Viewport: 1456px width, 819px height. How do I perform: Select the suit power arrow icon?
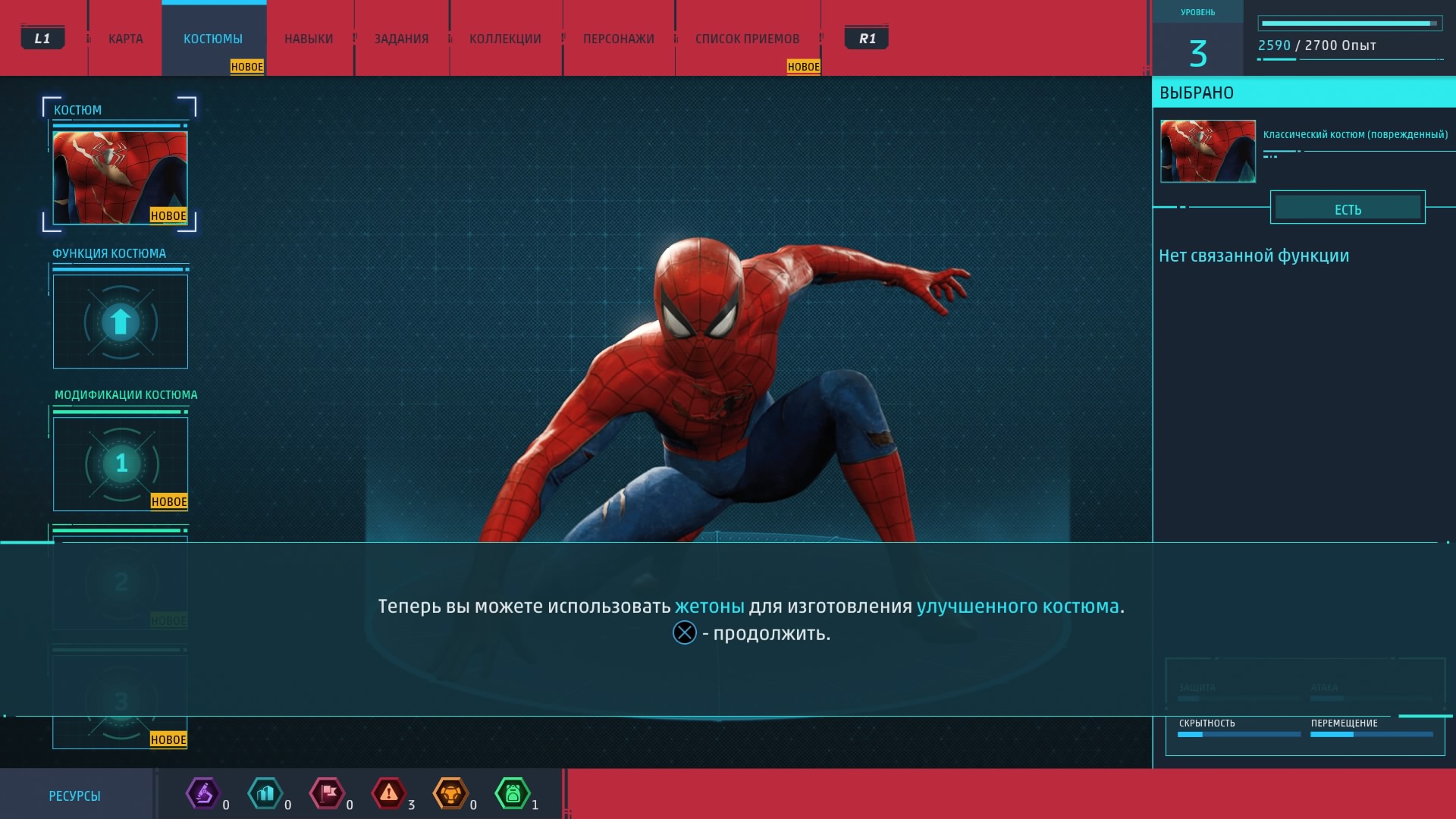[121, 322]
